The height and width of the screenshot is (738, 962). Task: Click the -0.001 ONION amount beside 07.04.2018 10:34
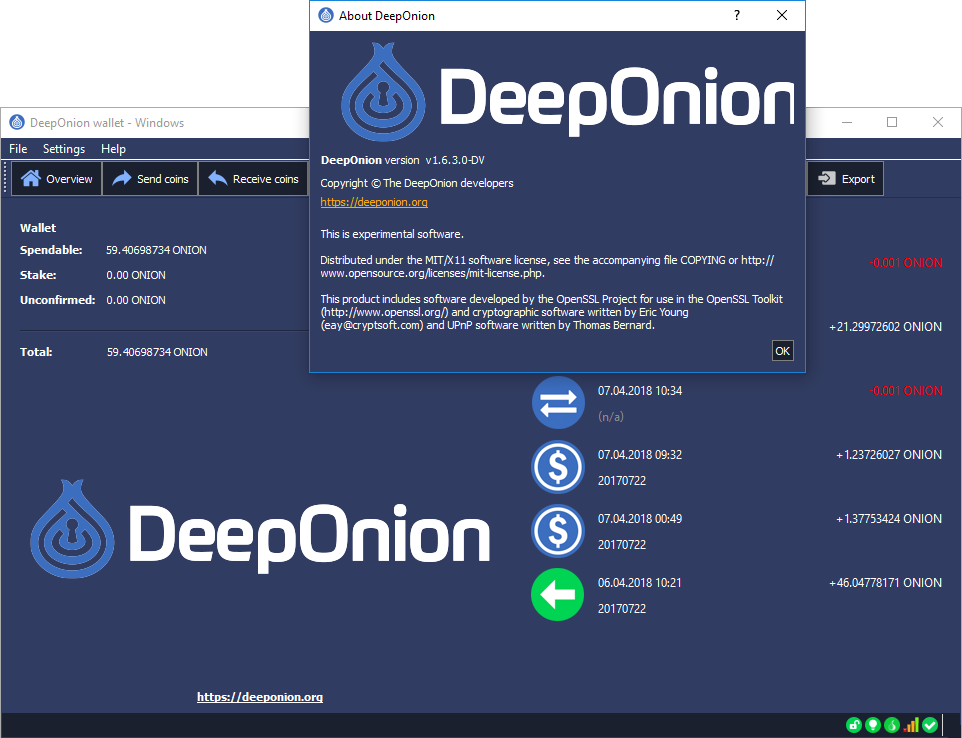click(906, 391)
